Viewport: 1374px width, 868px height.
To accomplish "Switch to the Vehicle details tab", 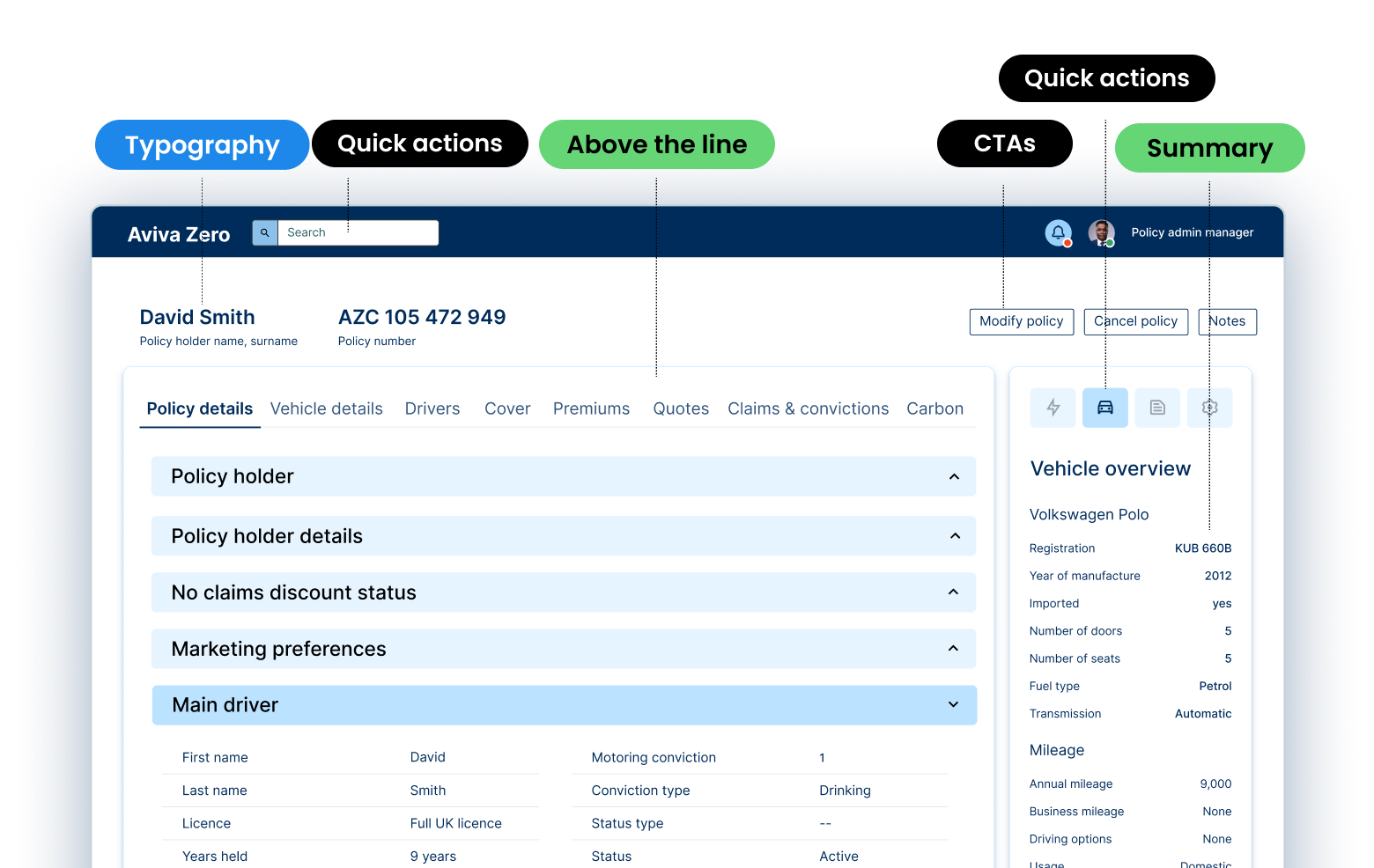I will coord(326,408).
